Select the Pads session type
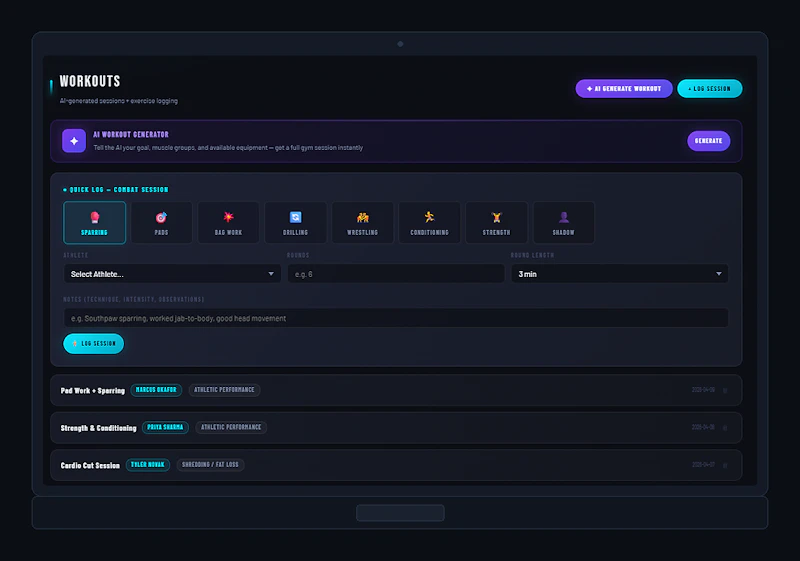The height and width of the screenshot is (561, 800). coord(161,223)
